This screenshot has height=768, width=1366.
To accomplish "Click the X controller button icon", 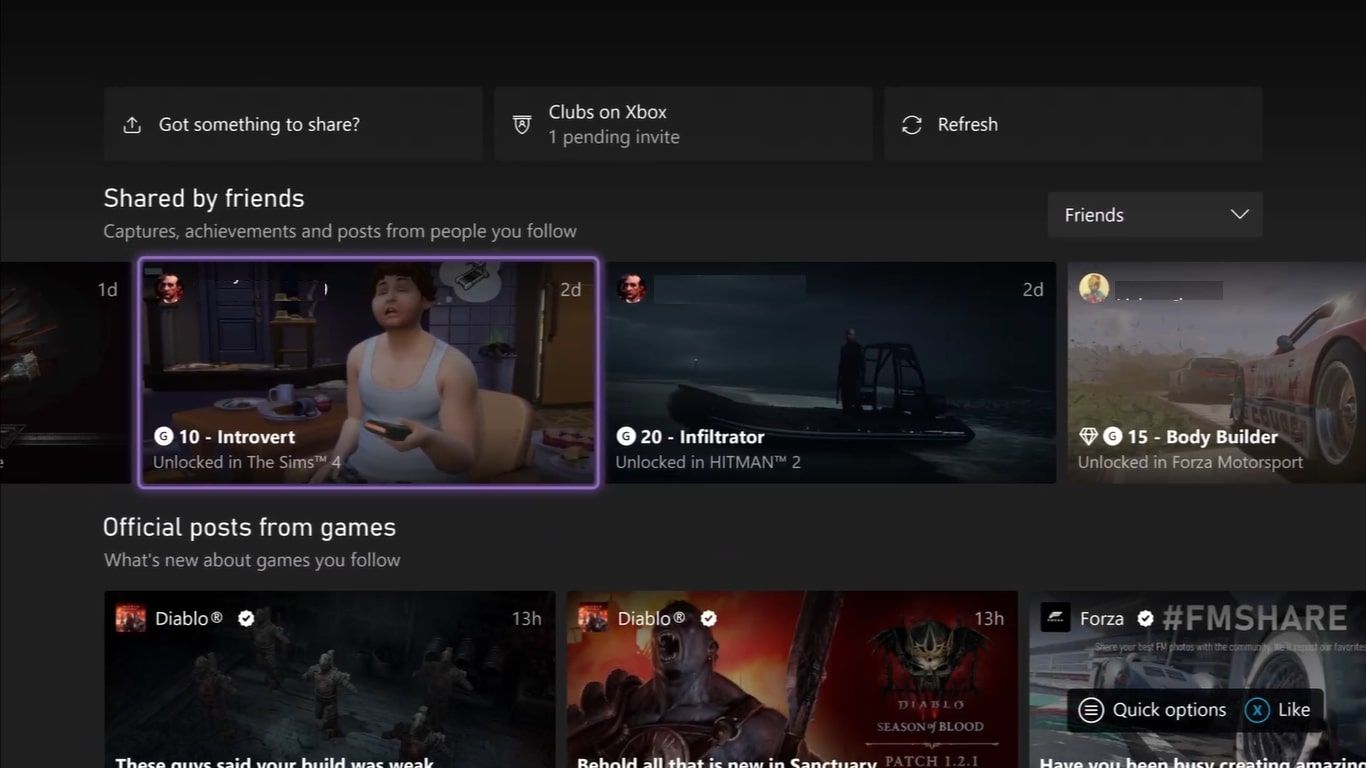I will (x=1257, y=710).
